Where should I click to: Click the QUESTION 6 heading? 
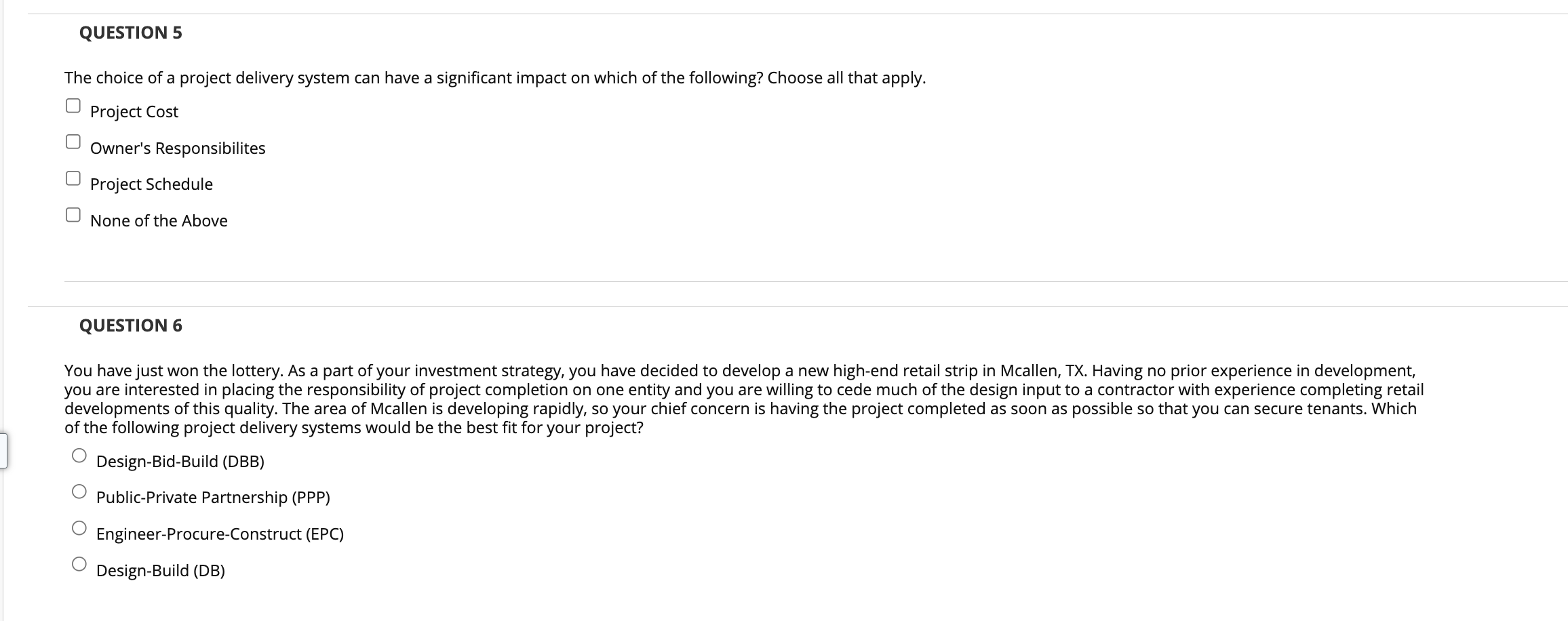[x=131, y=325]
